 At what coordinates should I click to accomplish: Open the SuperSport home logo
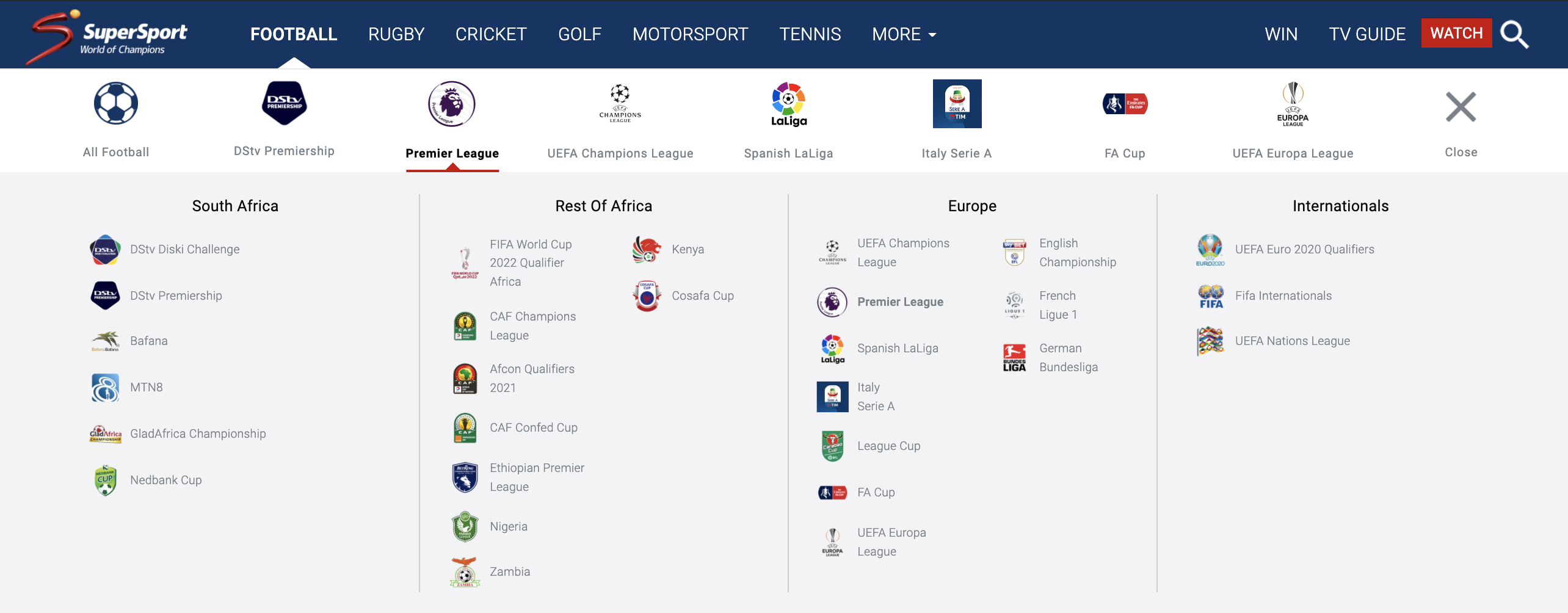[x=107, y=35]
